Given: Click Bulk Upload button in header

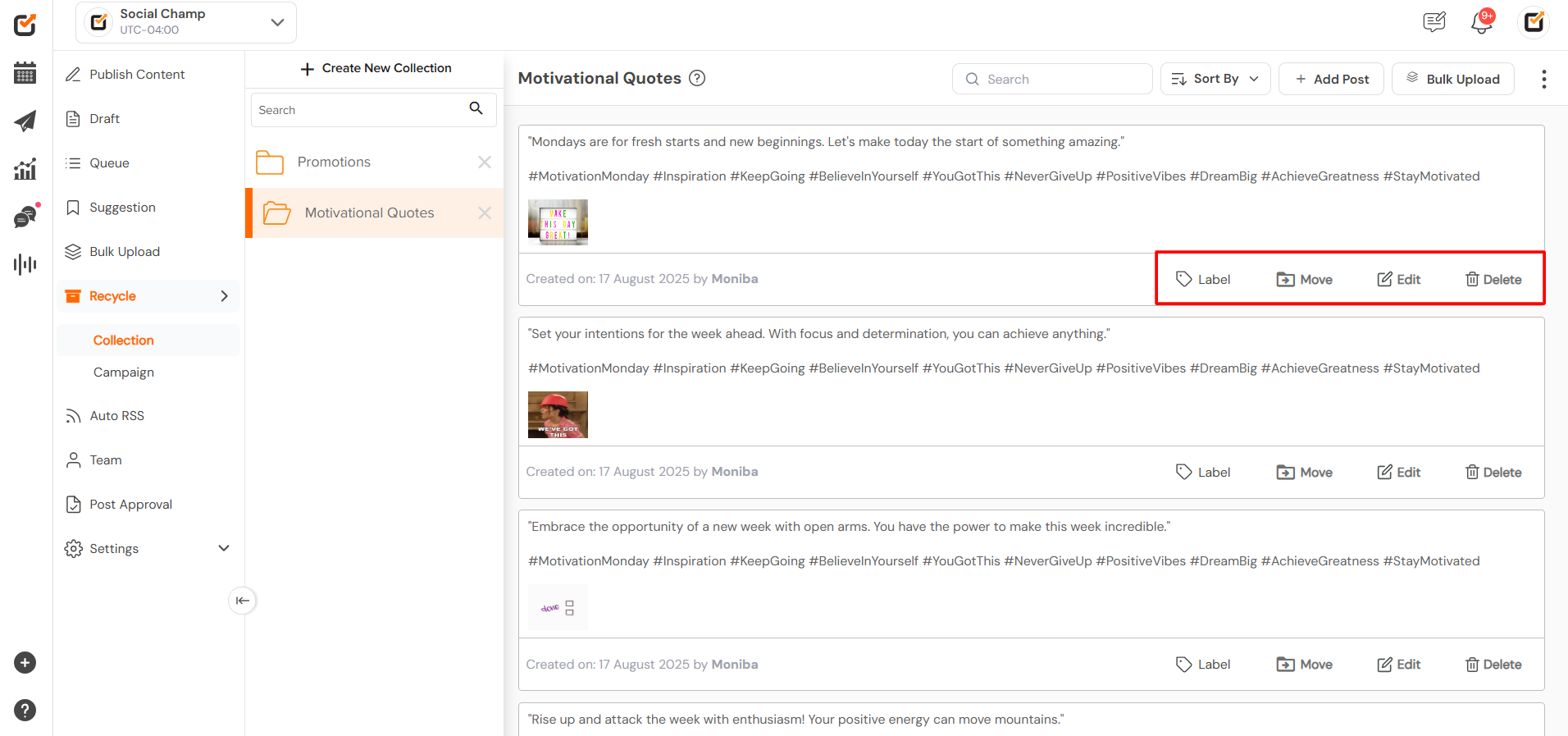Looking at the screenshot, I should coord(1453,79).
